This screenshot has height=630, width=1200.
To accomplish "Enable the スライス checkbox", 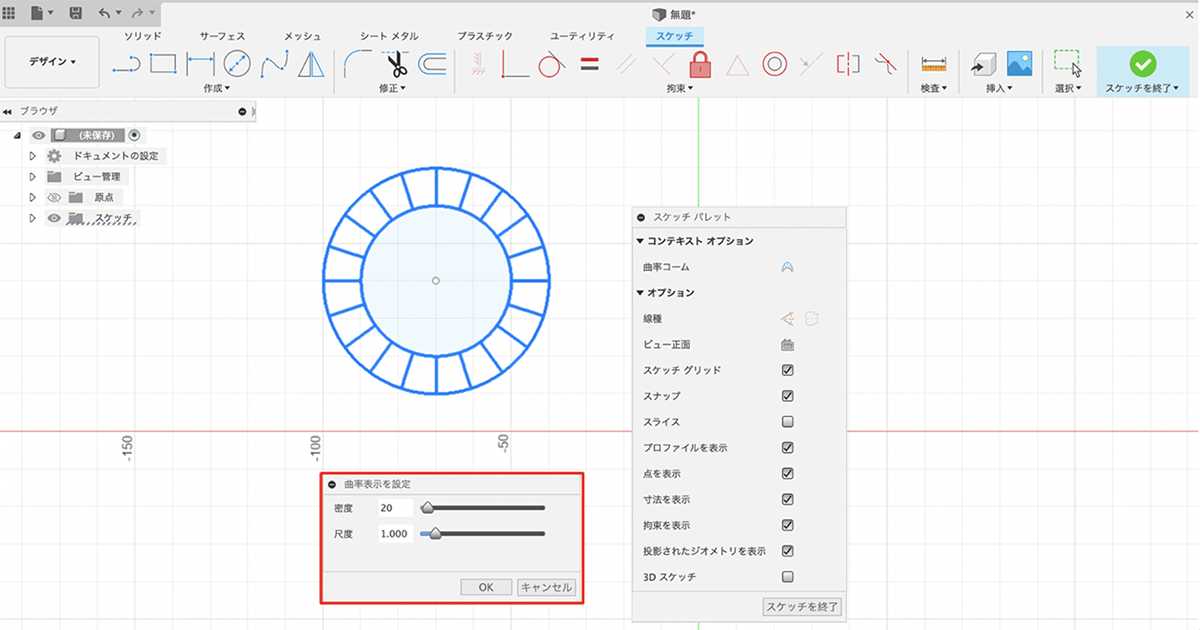I will pyautogui.click(x=787, y=422).
